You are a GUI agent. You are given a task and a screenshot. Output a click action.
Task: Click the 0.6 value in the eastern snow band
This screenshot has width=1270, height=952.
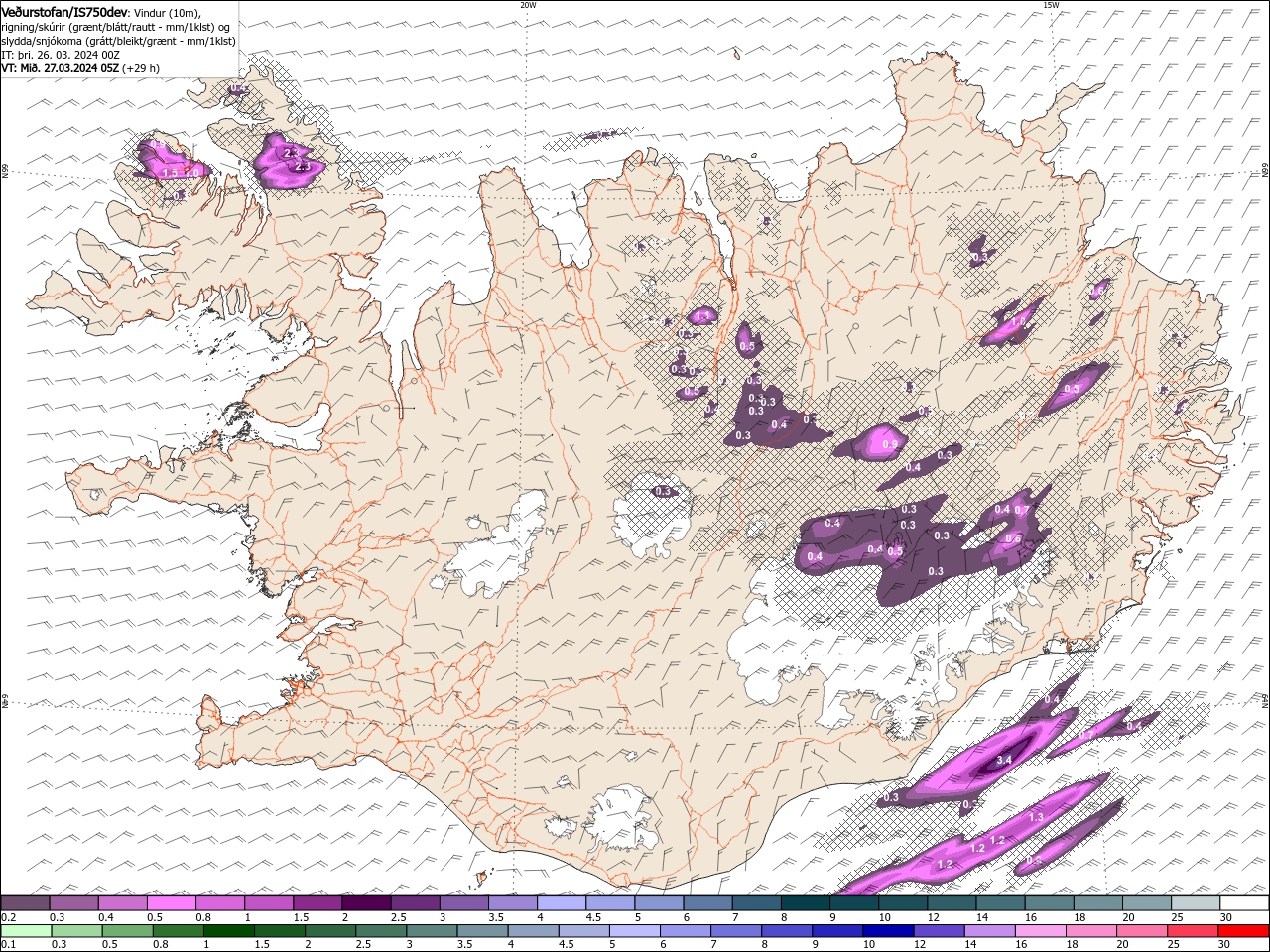coord(1013,539)
